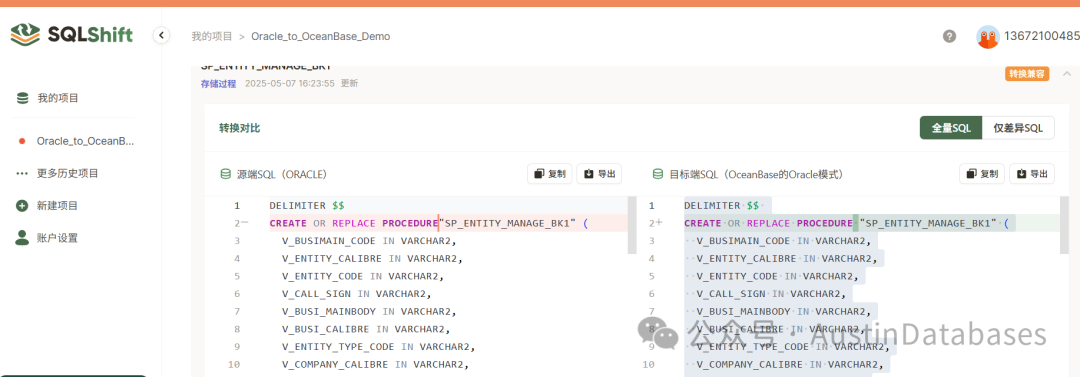This screenshot has height=377, width=1080.
Task: Copy the source SQL with 复制
Action: pyautogui.click(x=550, y=174)
